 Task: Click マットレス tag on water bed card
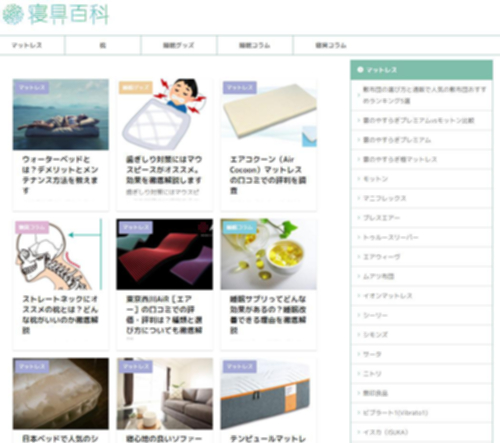click(x=31, y=88)
